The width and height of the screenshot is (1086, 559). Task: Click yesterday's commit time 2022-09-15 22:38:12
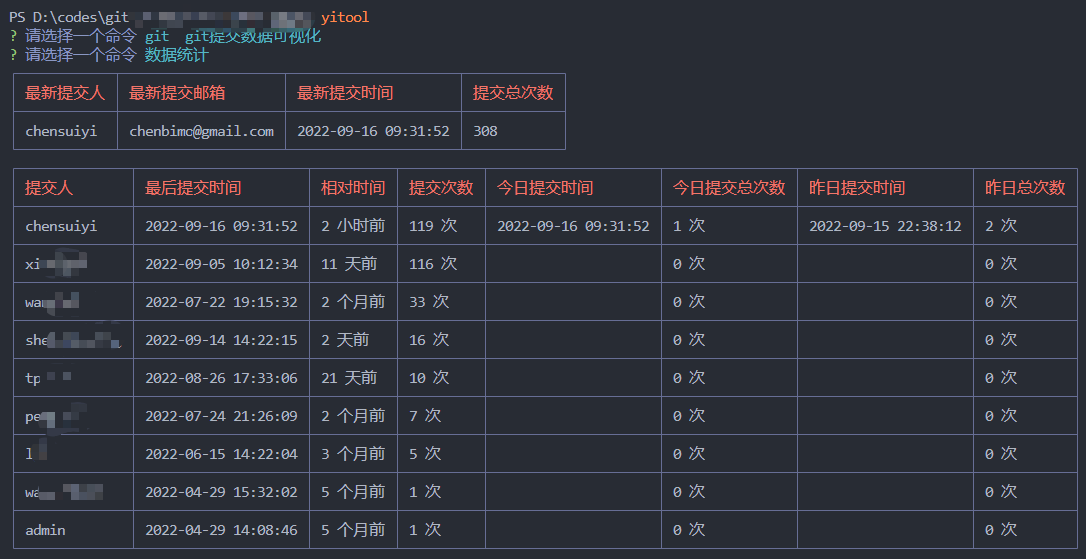[x=885, y=226]
